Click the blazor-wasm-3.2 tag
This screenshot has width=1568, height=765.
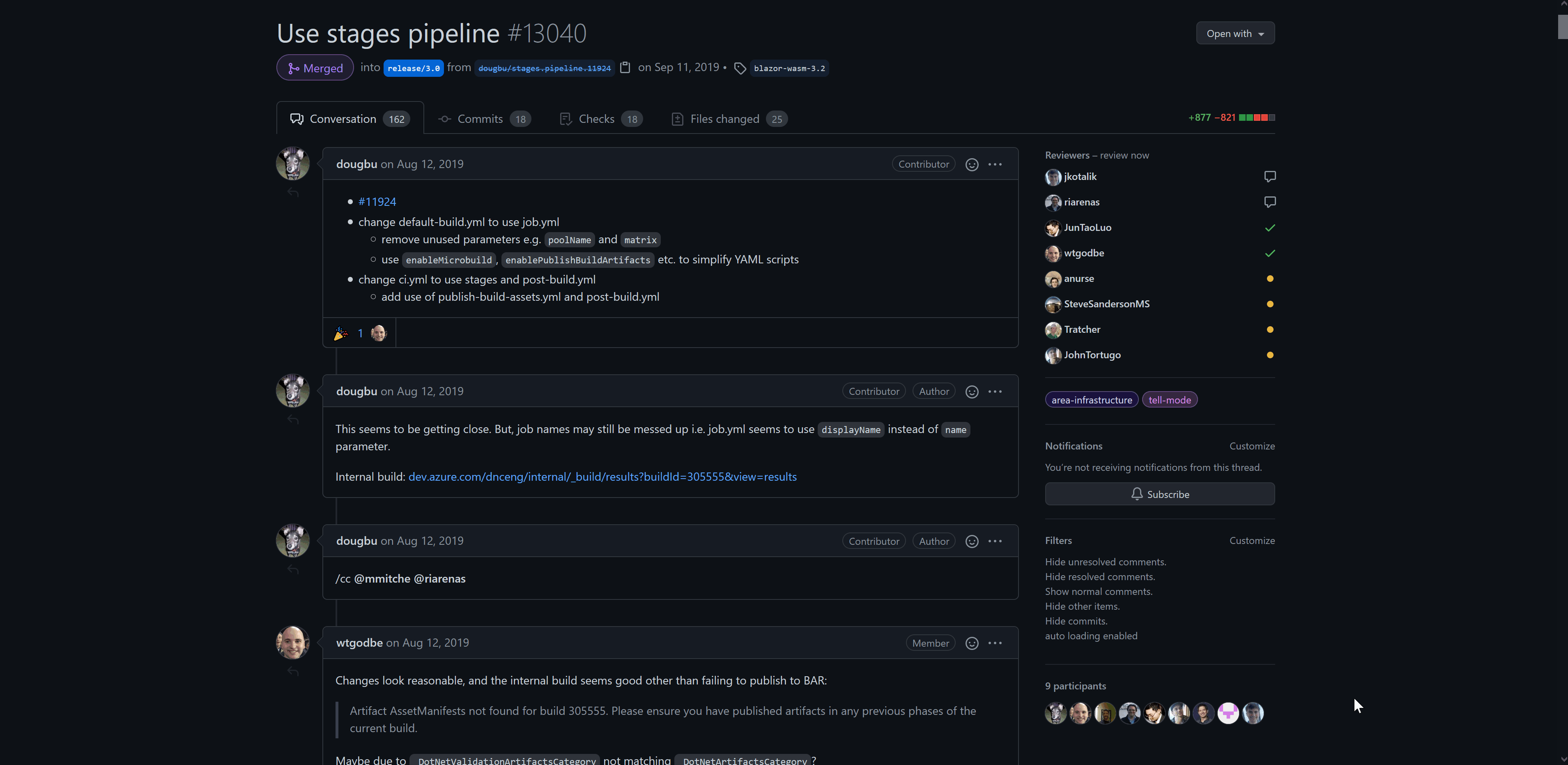coord(789,68)
